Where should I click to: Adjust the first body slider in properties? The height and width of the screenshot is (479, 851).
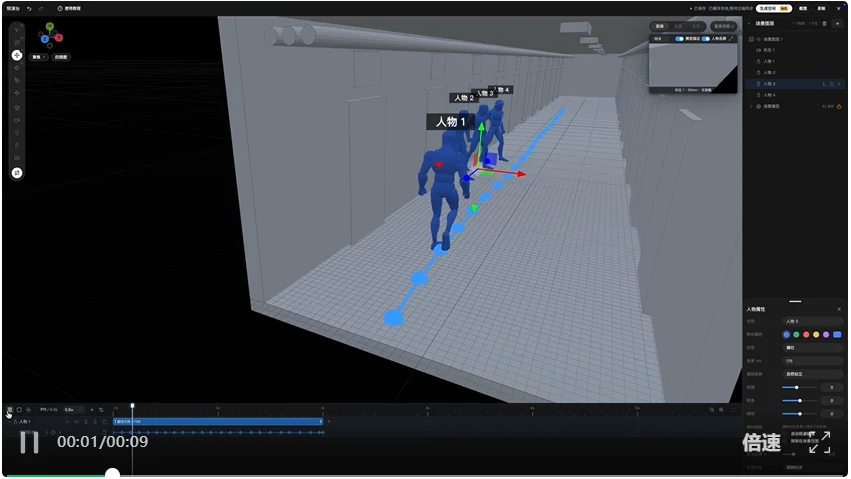click(800, 387)
